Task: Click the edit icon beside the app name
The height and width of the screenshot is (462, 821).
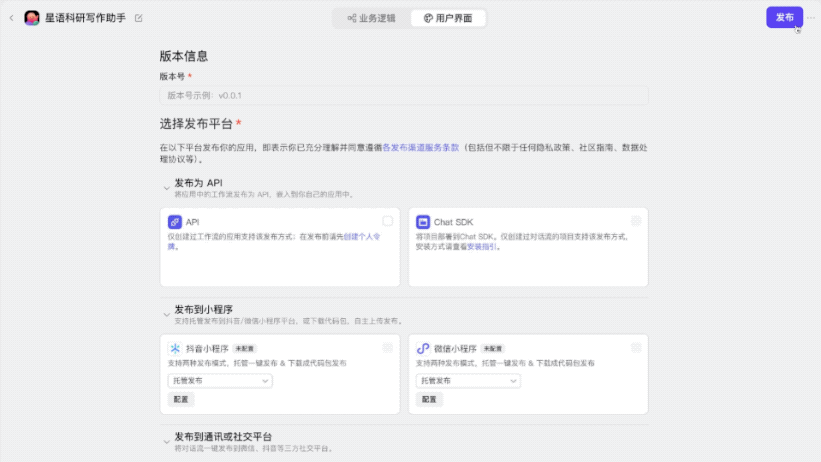Action: [138, 18]
